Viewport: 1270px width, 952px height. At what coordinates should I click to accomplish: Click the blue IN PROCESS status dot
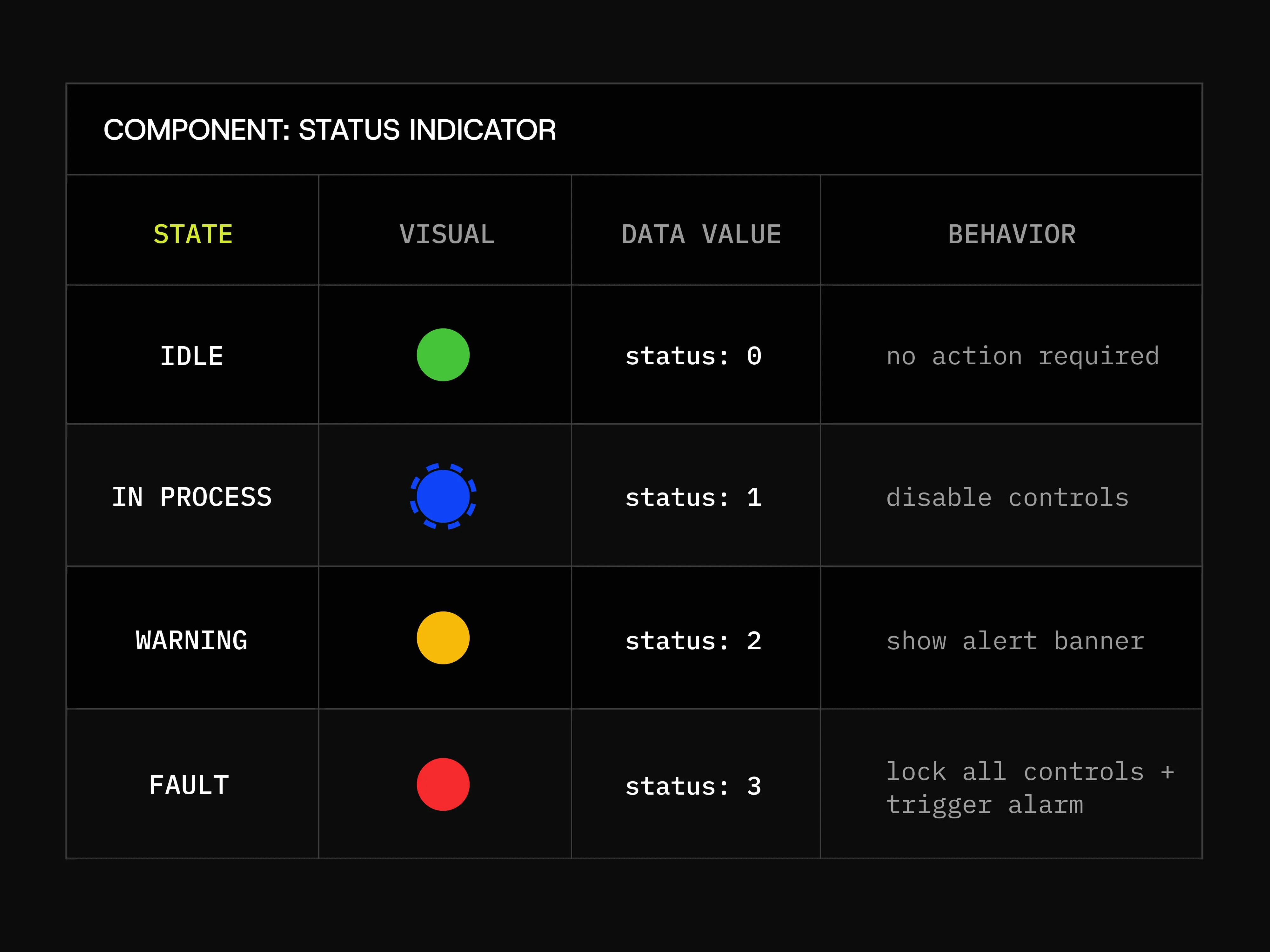point(443,496)
